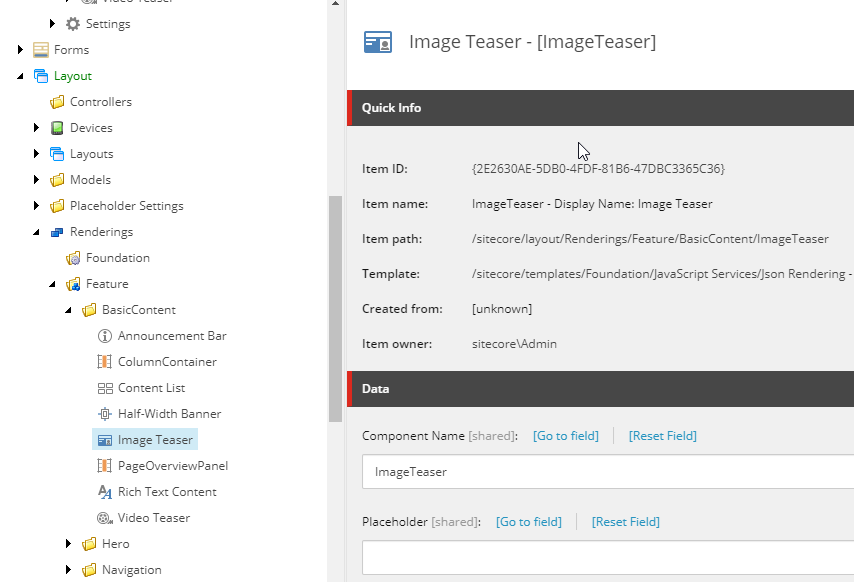Click the Image Teaser header icon
854x582 pixels.
[378, 42]
